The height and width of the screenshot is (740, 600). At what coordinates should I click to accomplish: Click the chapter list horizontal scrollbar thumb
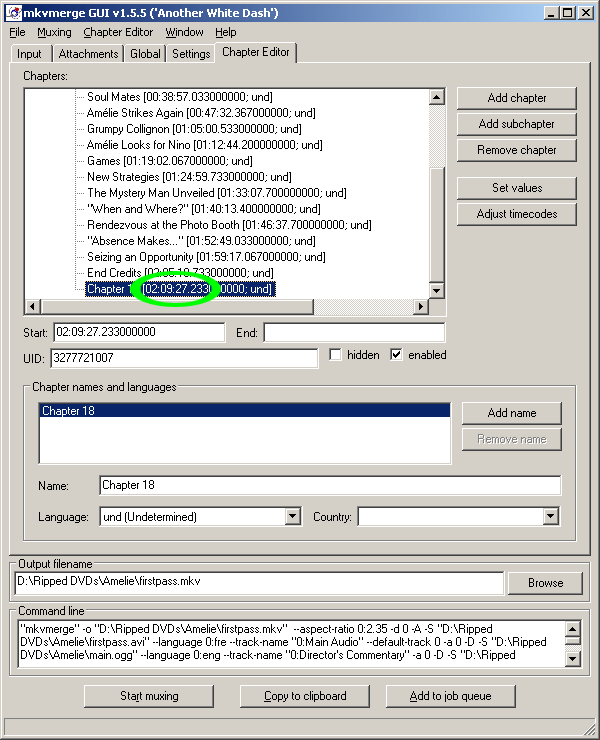click(x=177, y=306)
